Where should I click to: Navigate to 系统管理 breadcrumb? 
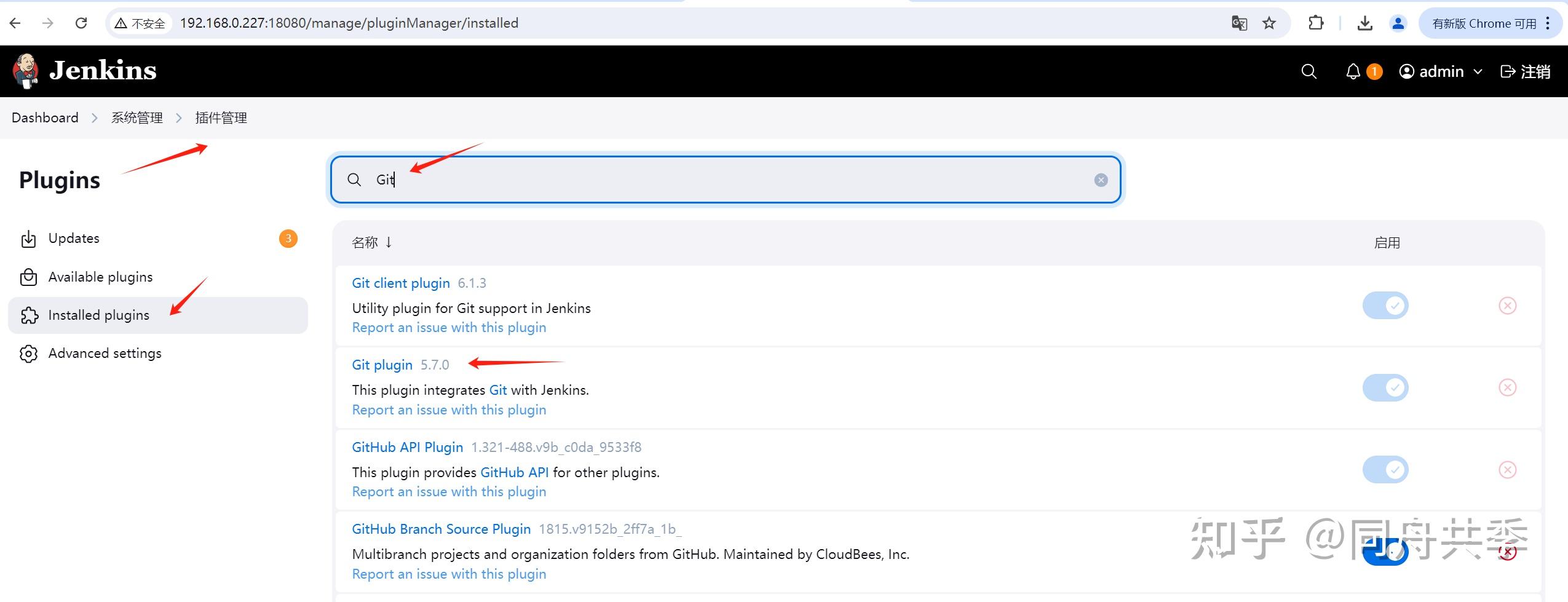[137, 117]
